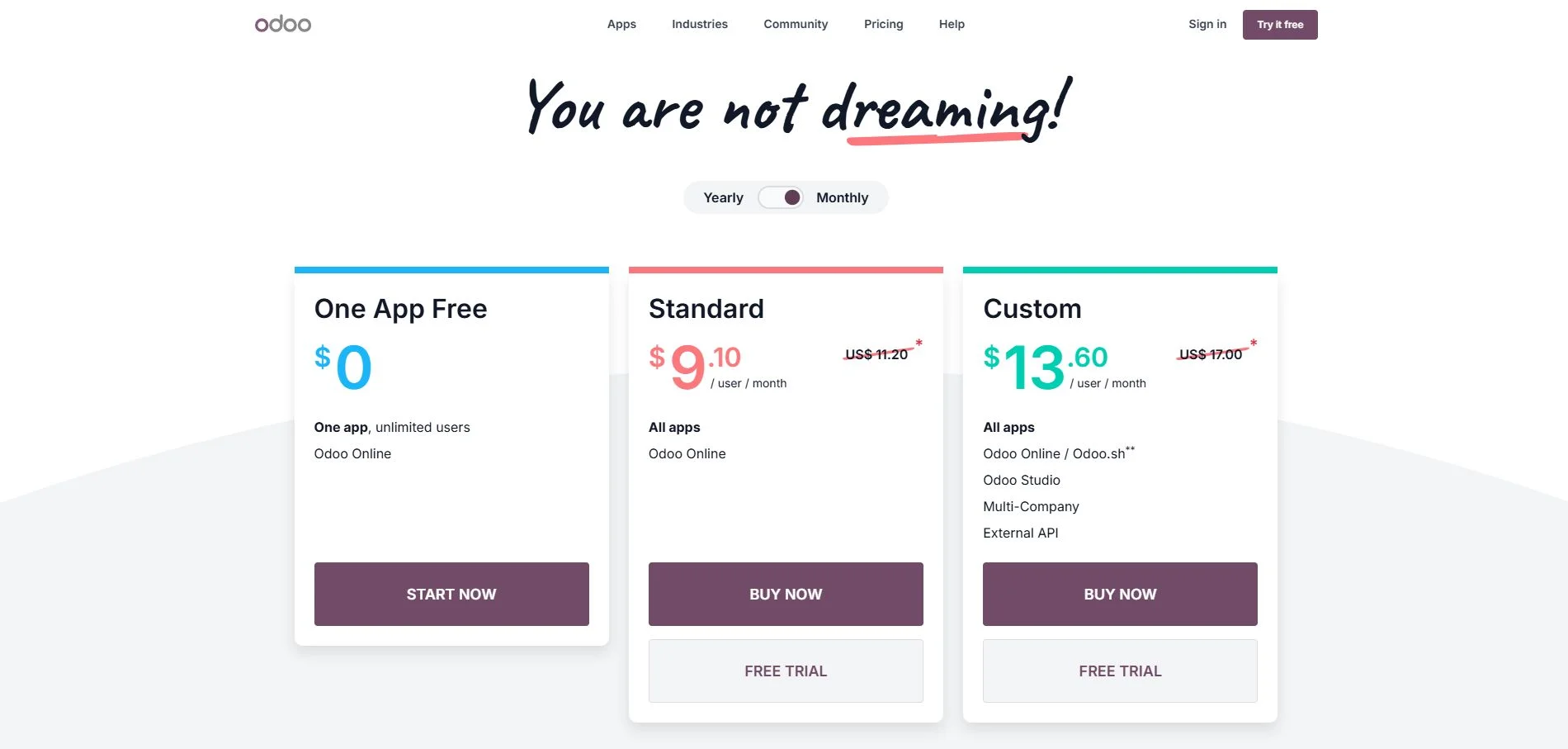Click the Odoo.sh double-asterisk footnote

coord(1131,448)
